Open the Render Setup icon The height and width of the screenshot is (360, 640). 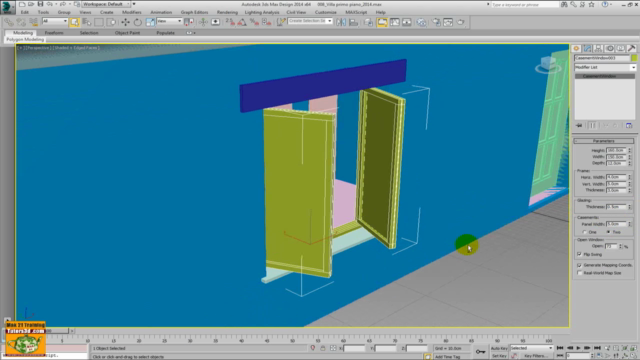[x=436, y=22]
